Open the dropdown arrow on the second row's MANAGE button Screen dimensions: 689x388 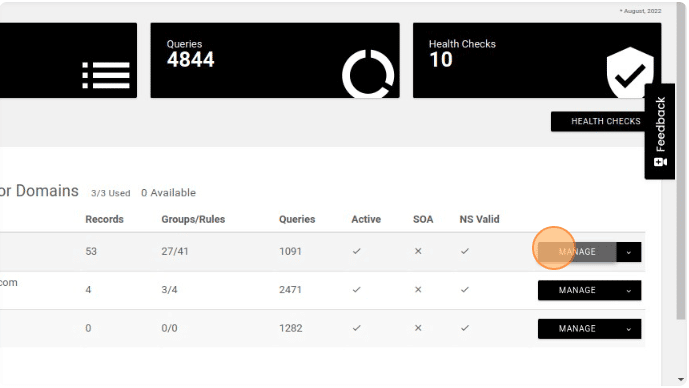pyautogui.click(x=629, y=290)
